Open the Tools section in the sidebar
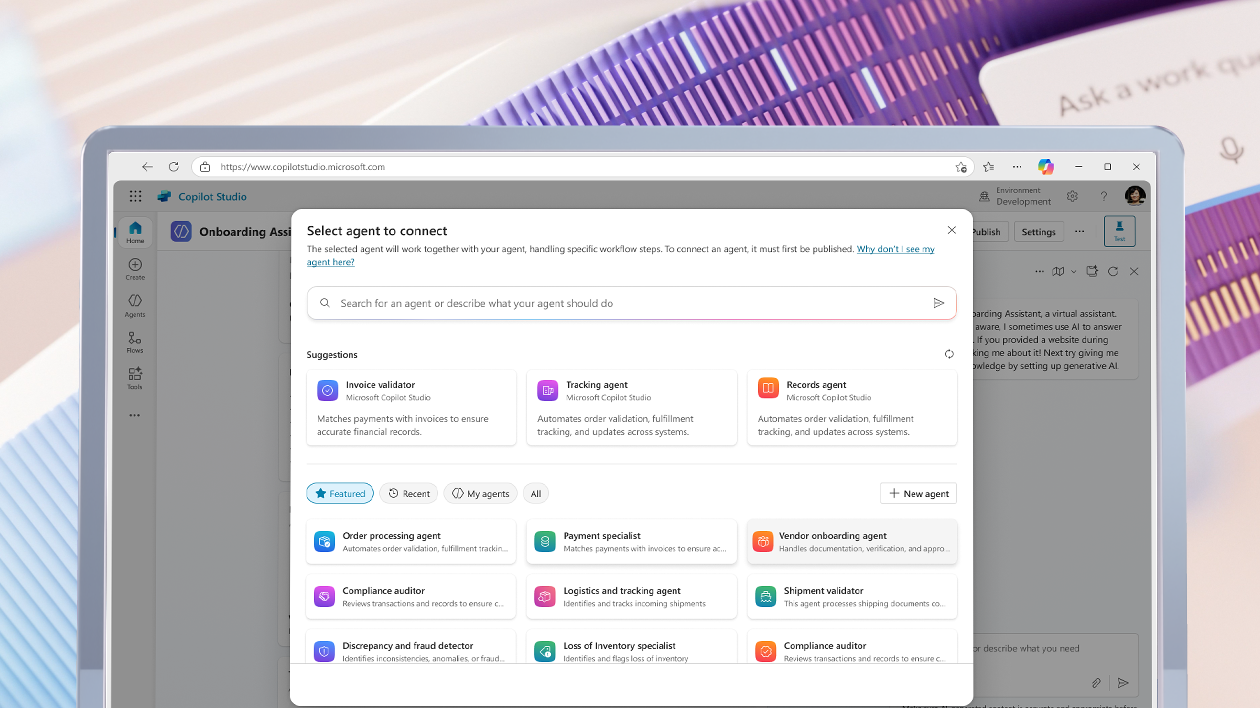Viewport: 1260px width, 708px height. coord(135,377)
